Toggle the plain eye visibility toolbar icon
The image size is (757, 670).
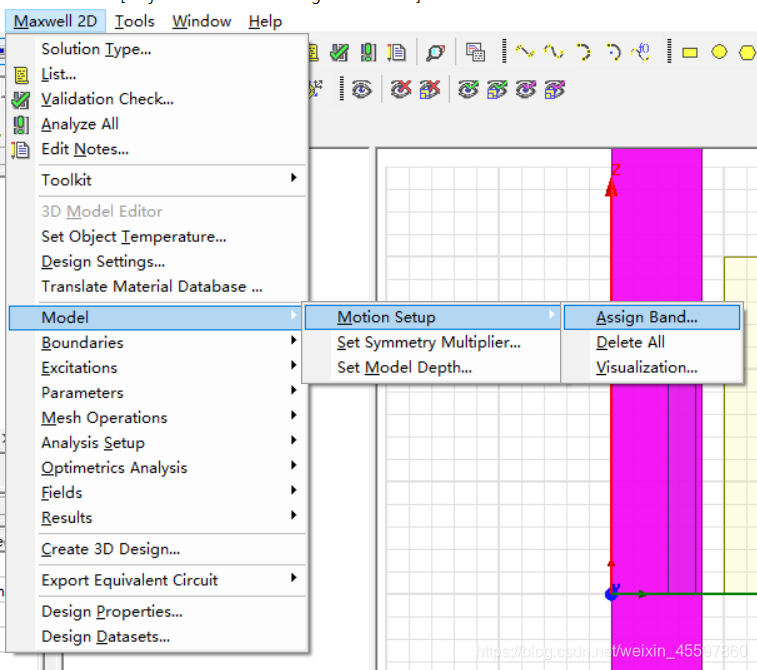(x=362, y=90)
